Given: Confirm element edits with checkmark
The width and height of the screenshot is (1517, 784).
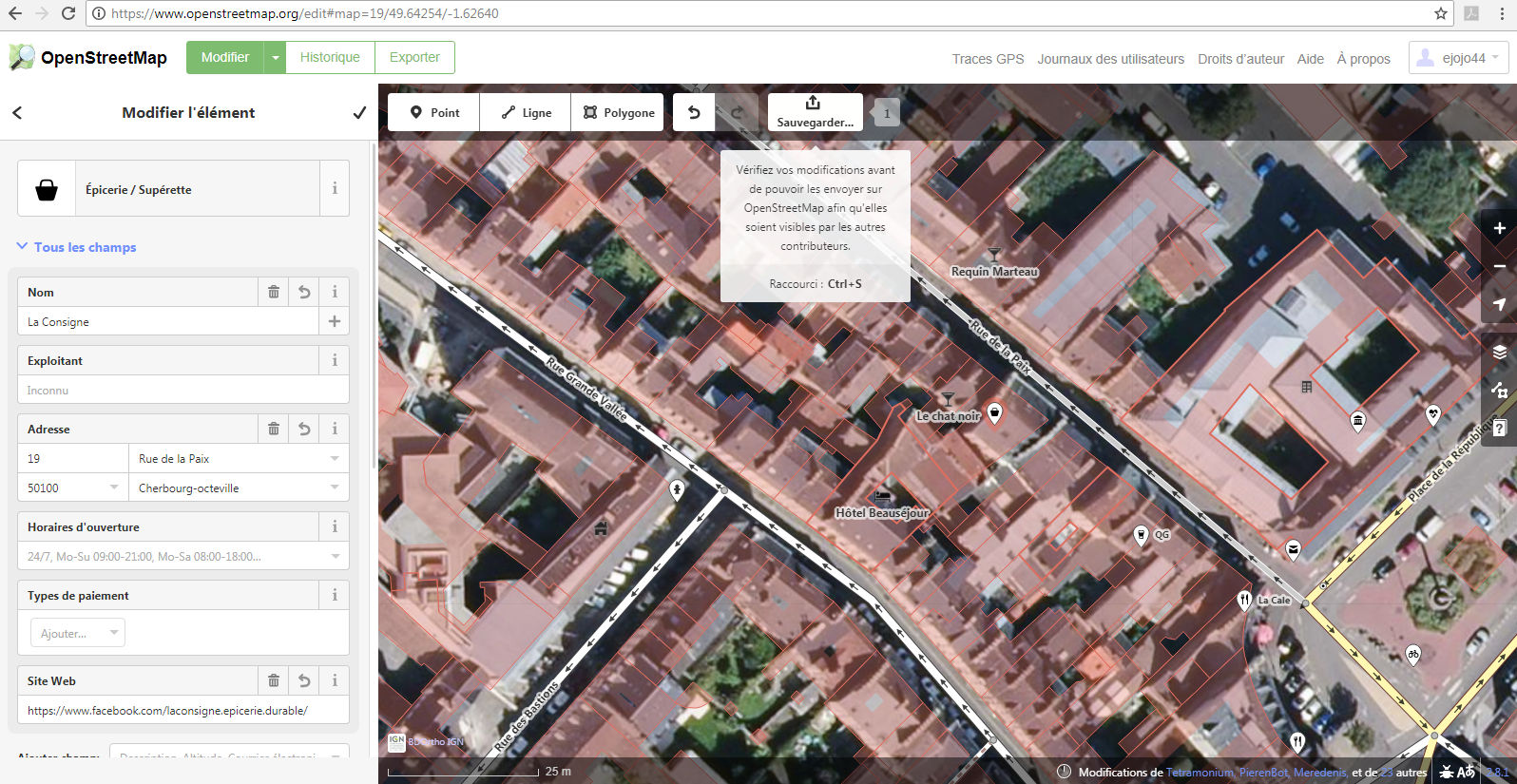Looking at the screenshot, I should click(359, 112).
